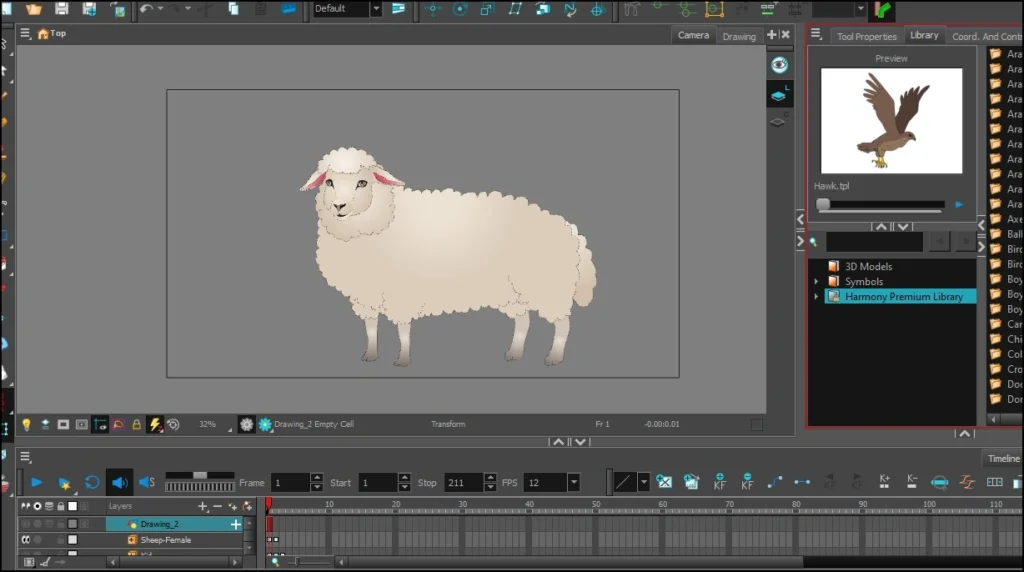Viewport: 1024px width, 572px height.
Task: Expand the Harmony Premium Library folder
Action: (x=816, y=296)
